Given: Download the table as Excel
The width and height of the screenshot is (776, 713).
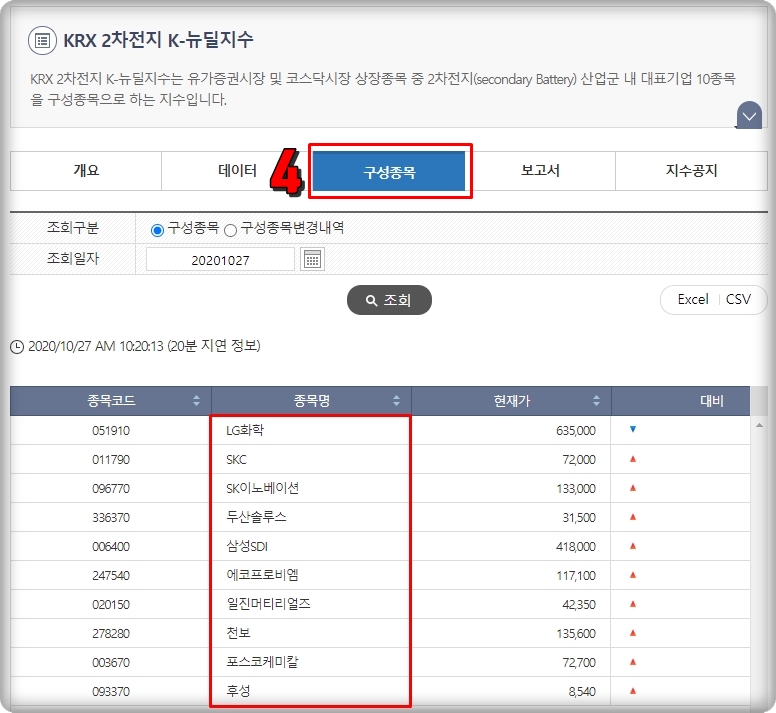Looking at the screenshot, I should coord(693,299).
